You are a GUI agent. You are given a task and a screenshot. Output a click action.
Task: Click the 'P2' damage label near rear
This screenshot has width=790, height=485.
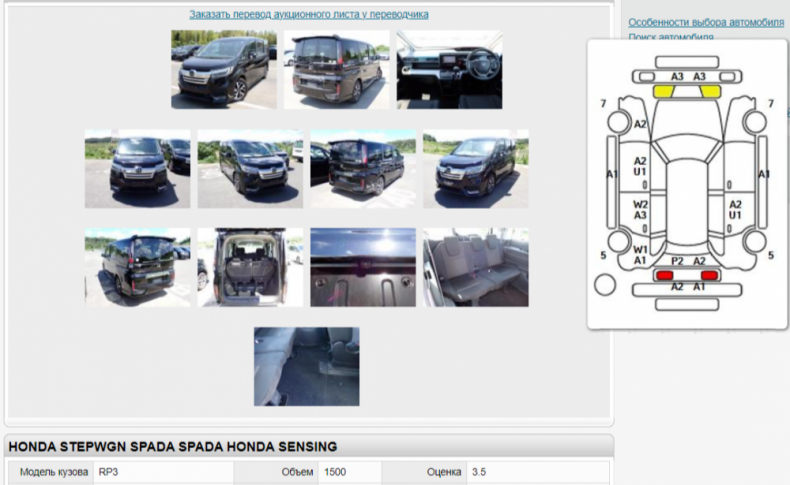(x=677, y=261)
